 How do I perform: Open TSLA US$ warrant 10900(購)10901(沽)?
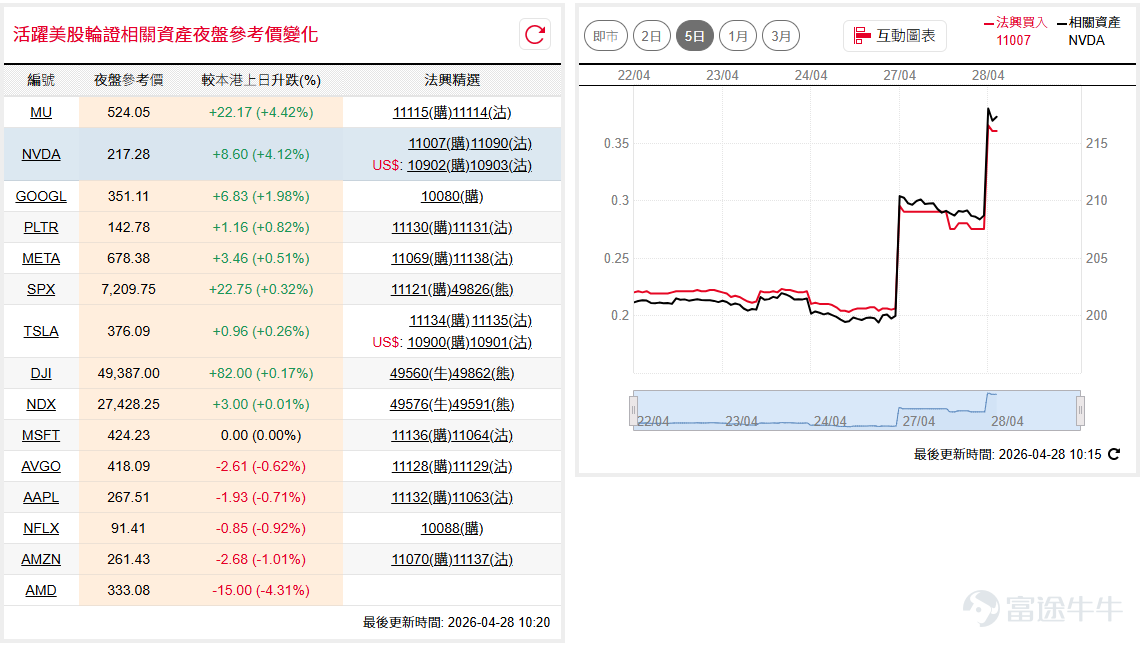469,343
